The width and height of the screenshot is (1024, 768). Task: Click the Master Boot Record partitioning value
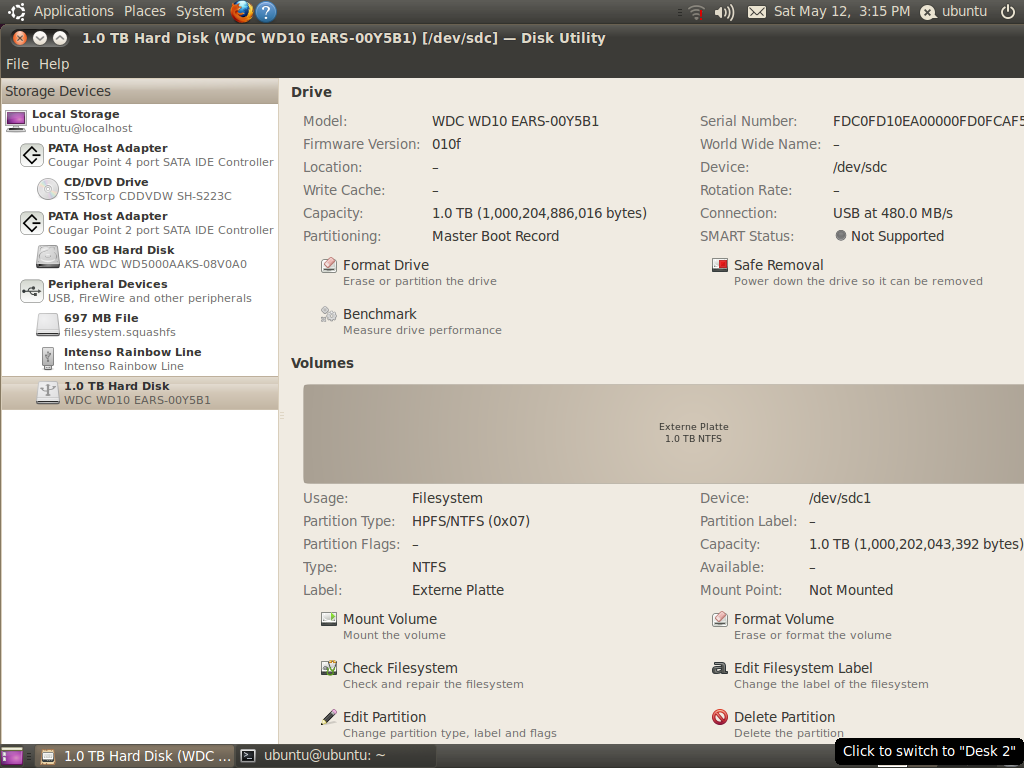click(x=495, y=236)
